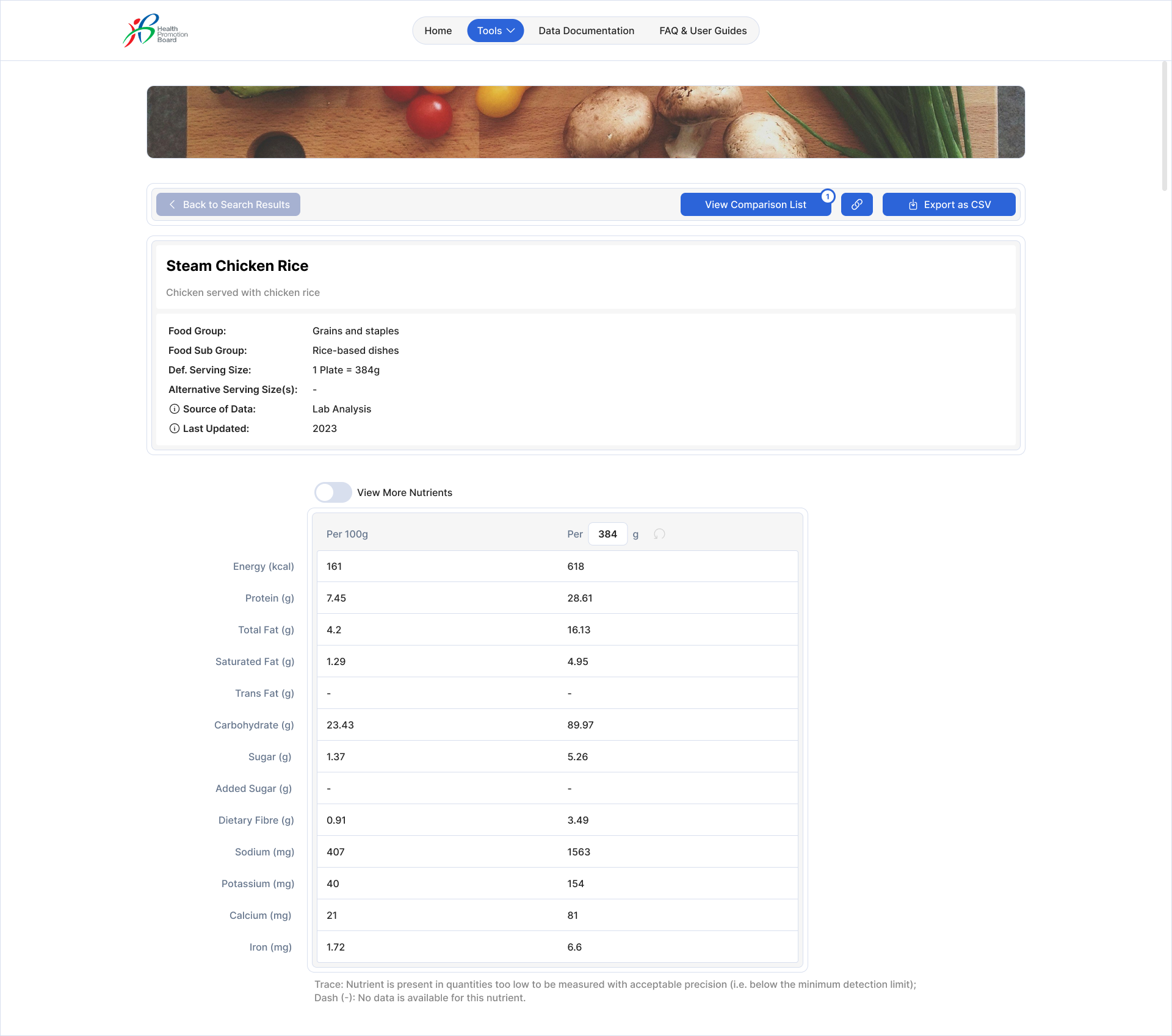Click the 'Steam Chicken Rice' heading

[x=237, y=265]
